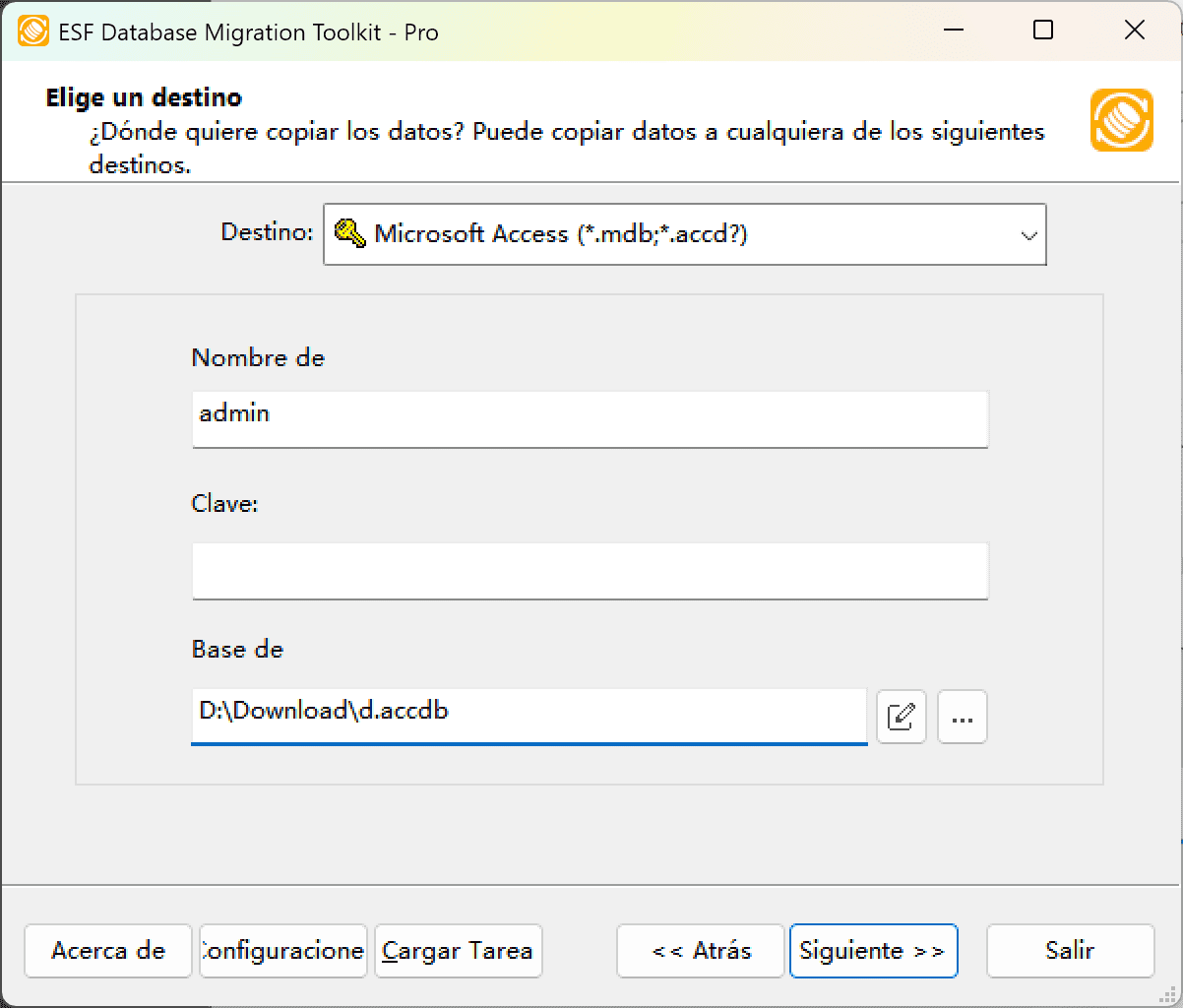Open the Configuraciones panel
Image resolution: width=1183 pixels, height=1008 pixels.
tap(282, 951)
